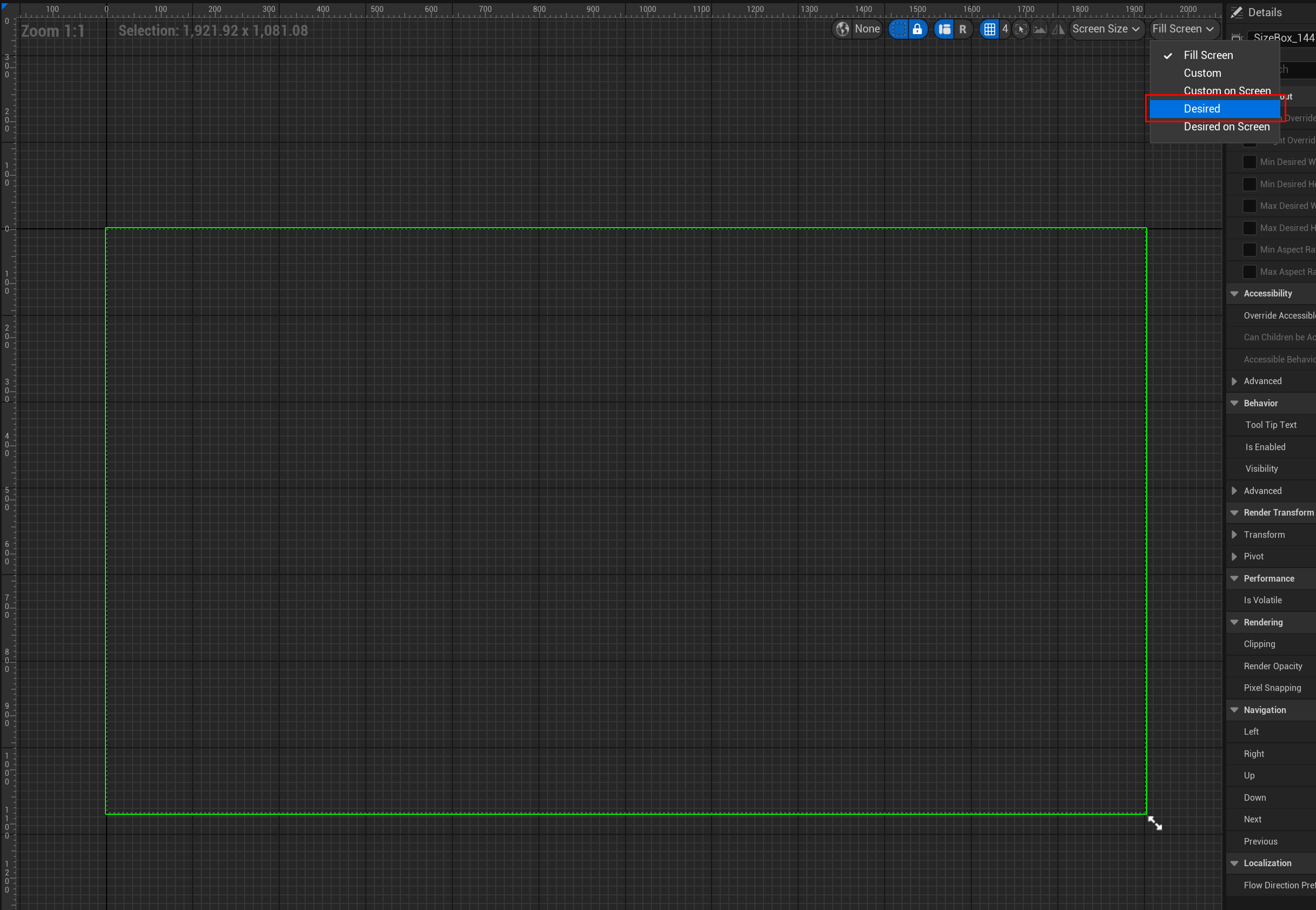Click the localization globe icon
This screenshot has height=910, width=1316.
[x=842, y=29]
